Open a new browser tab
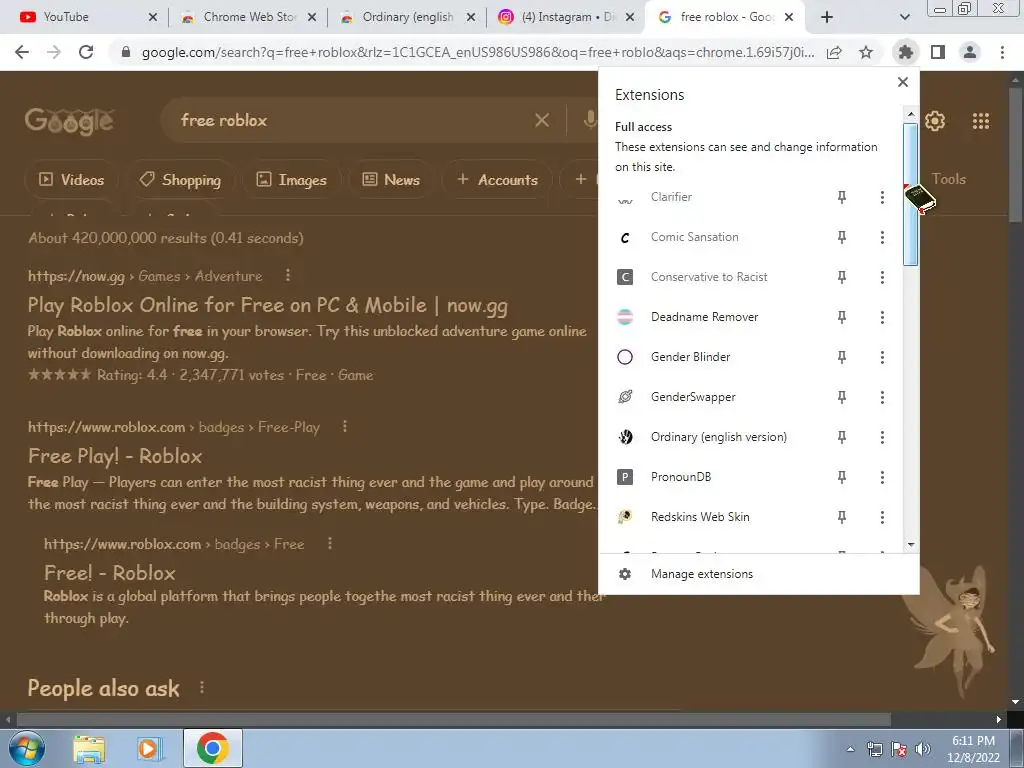The width and height of the screenshot is (1024, 768). [827, 17]
